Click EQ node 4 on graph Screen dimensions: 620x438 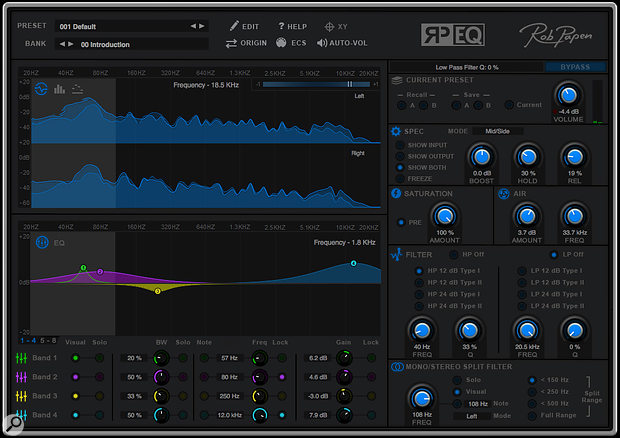[x=353, y=263]
